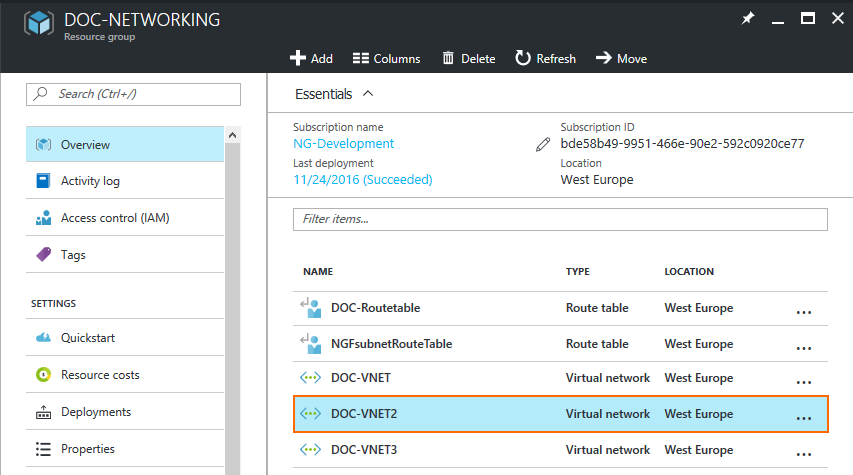Select Overview in the sidebar

(125, 145)
